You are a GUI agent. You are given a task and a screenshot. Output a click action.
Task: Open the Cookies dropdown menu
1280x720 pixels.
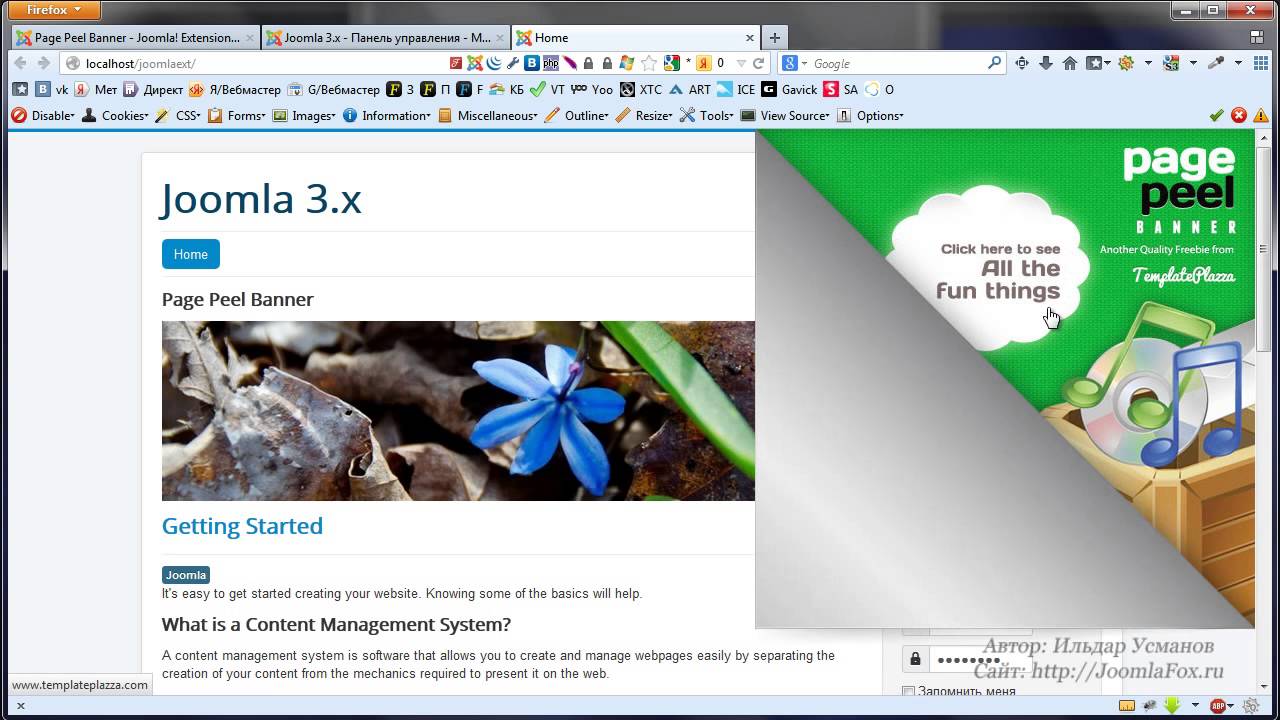(115, 115)
